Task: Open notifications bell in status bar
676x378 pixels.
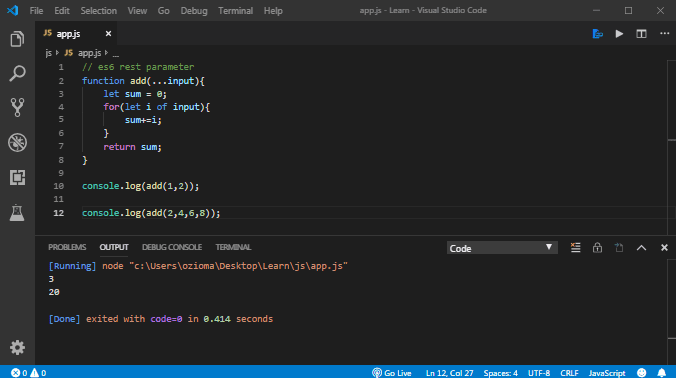Action: coord(661,373)
